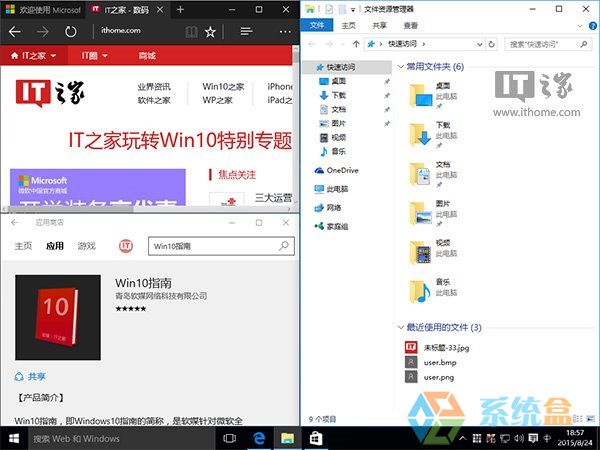The height and width of the screenshot is (450, 600).
Task: Open Win10指南 app thumbnail image
Action: 58,317
